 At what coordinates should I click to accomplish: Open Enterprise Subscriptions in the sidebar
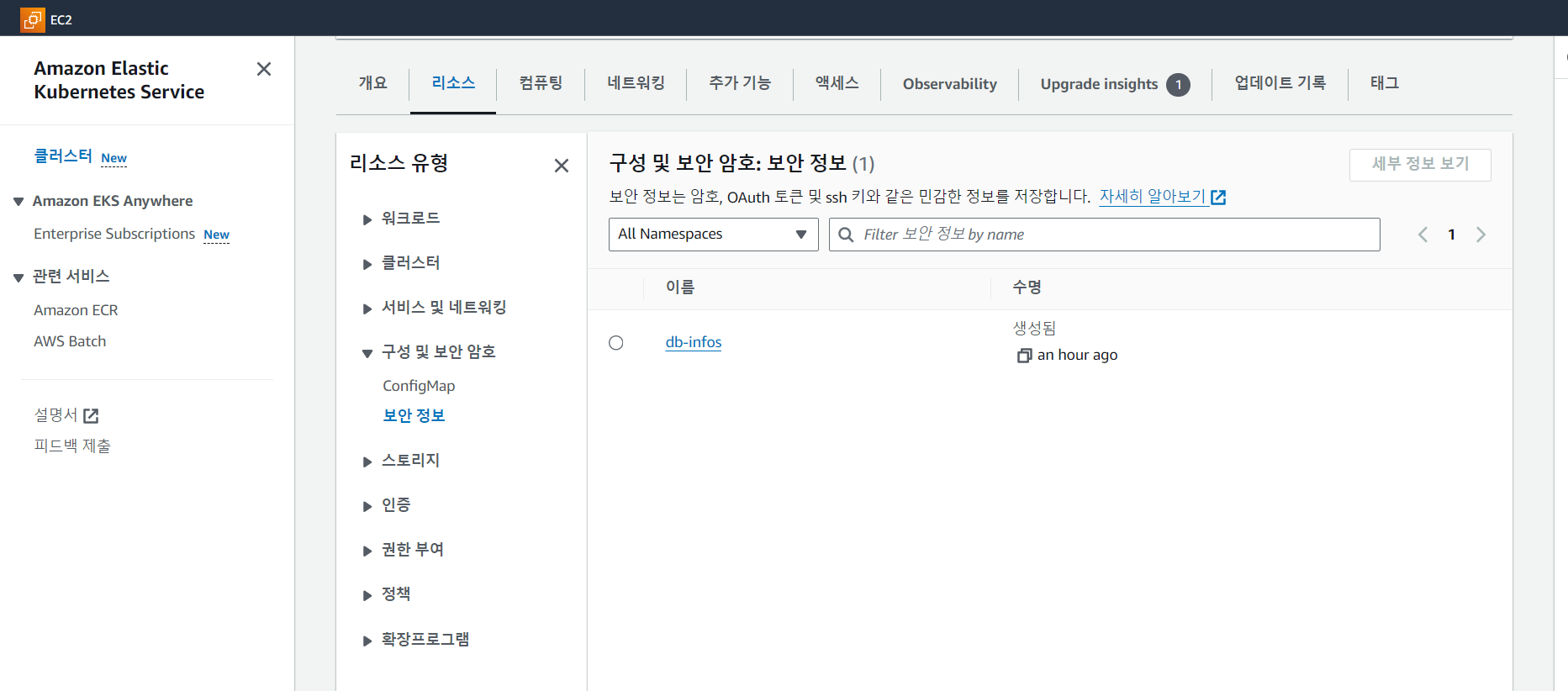point(114,234)
